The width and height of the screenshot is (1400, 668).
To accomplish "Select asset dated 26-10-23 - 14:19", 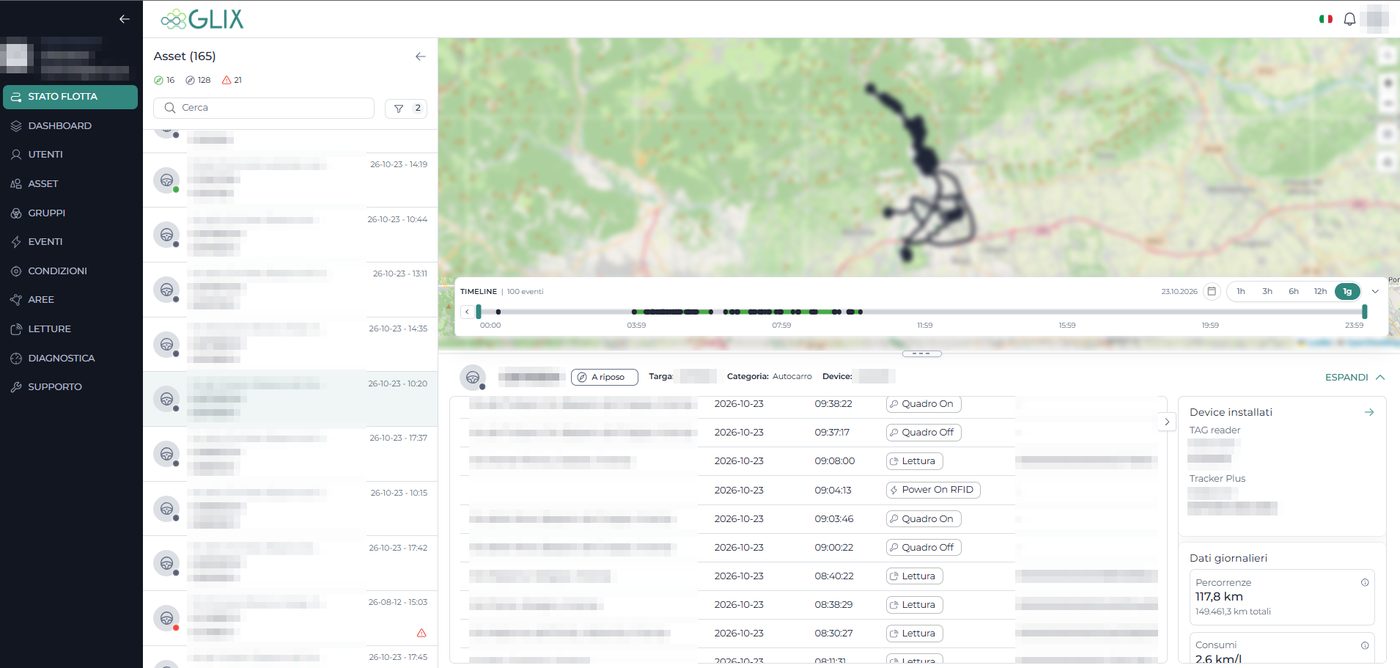I will pos(290,180).
